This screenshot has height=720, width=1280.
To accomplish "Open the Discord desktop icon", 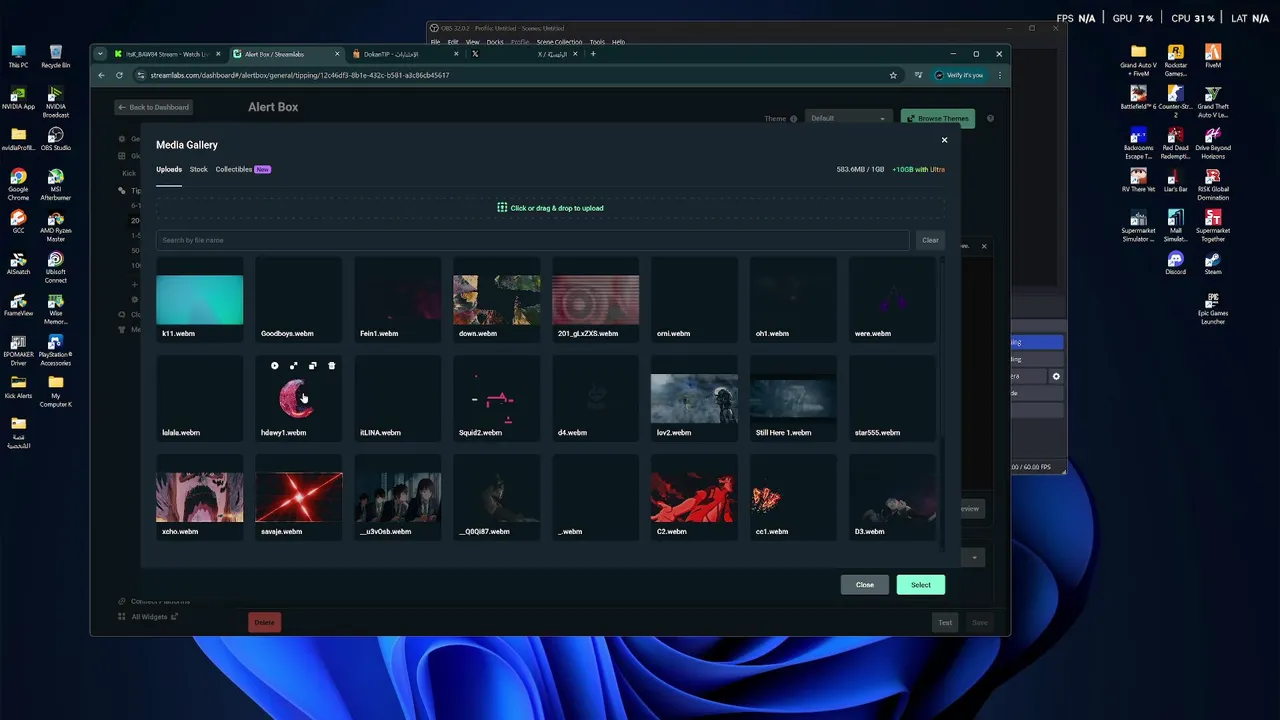I will pyautogui.click(x=1175, y=263).
